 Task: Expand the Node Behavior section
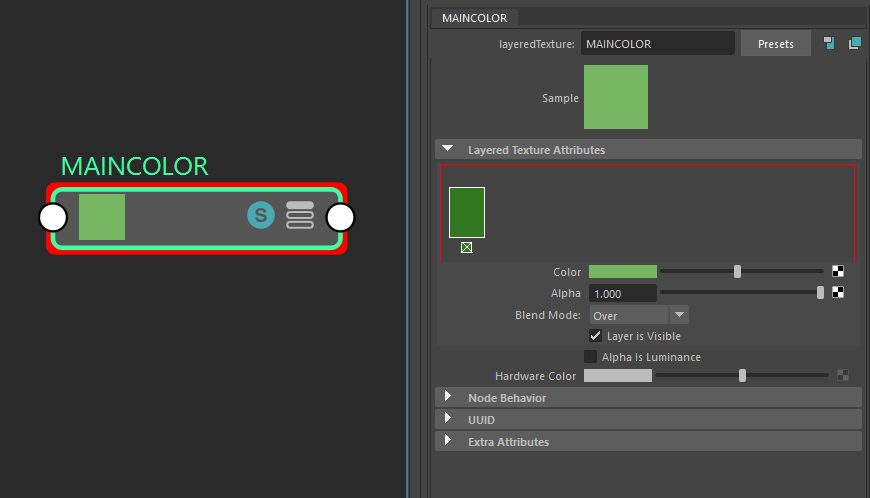[x=448, y=397]
